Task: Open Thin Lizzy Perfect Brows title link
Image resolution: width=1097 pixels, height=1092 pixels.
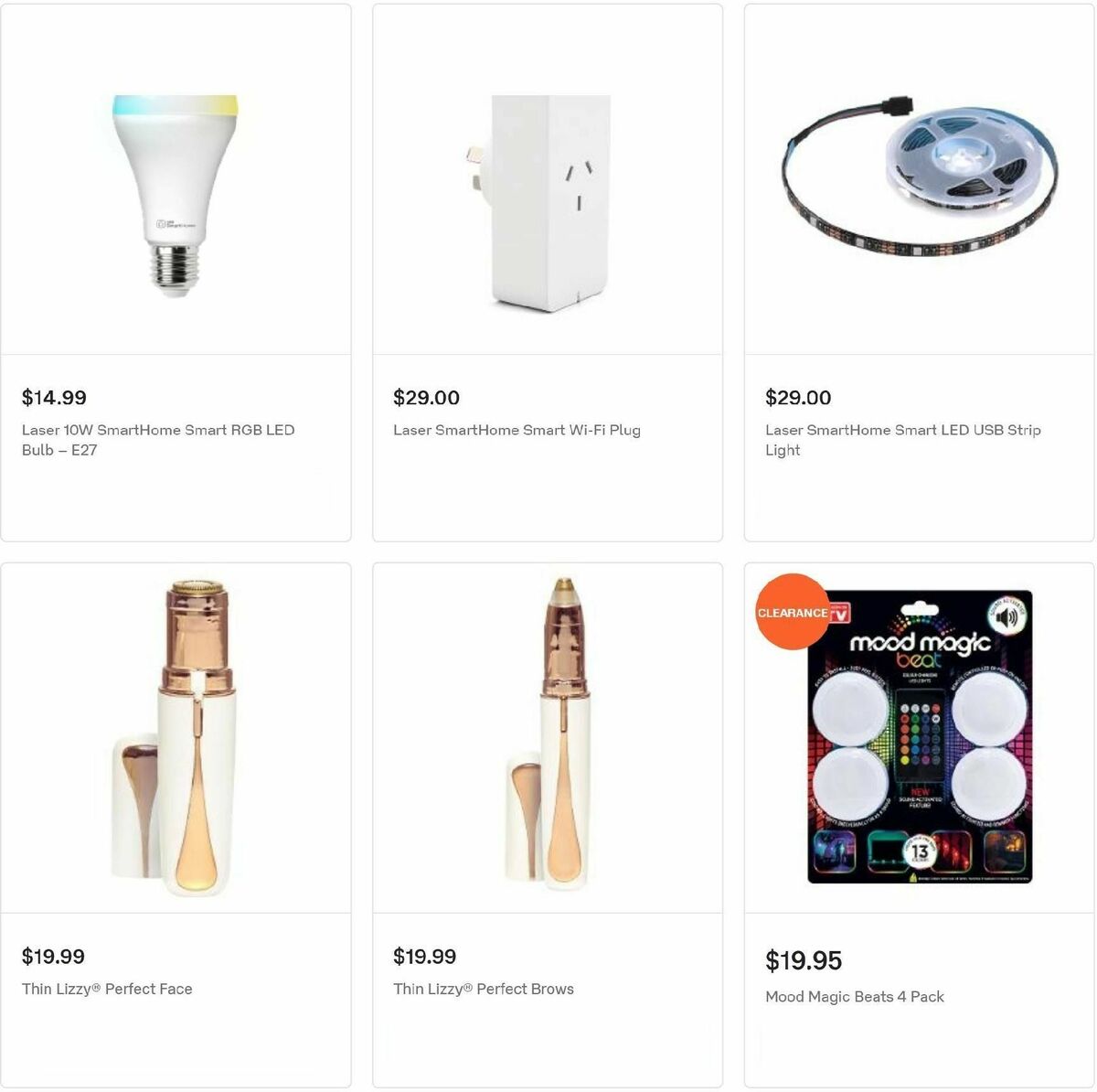Action: 484,989
